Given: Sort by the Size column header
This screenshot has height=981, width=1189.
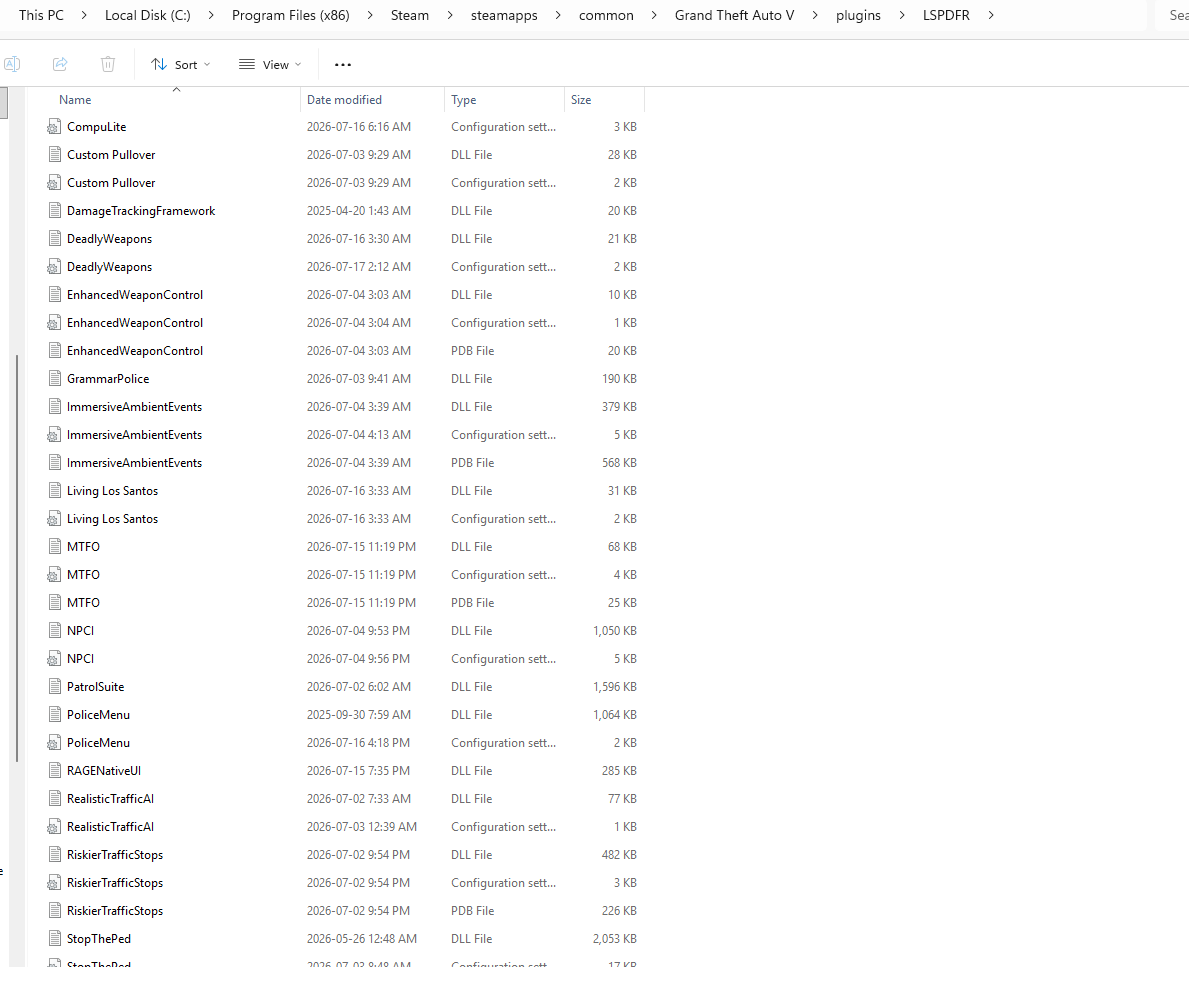Looking at the screenshot, I should tap(581, 100).
